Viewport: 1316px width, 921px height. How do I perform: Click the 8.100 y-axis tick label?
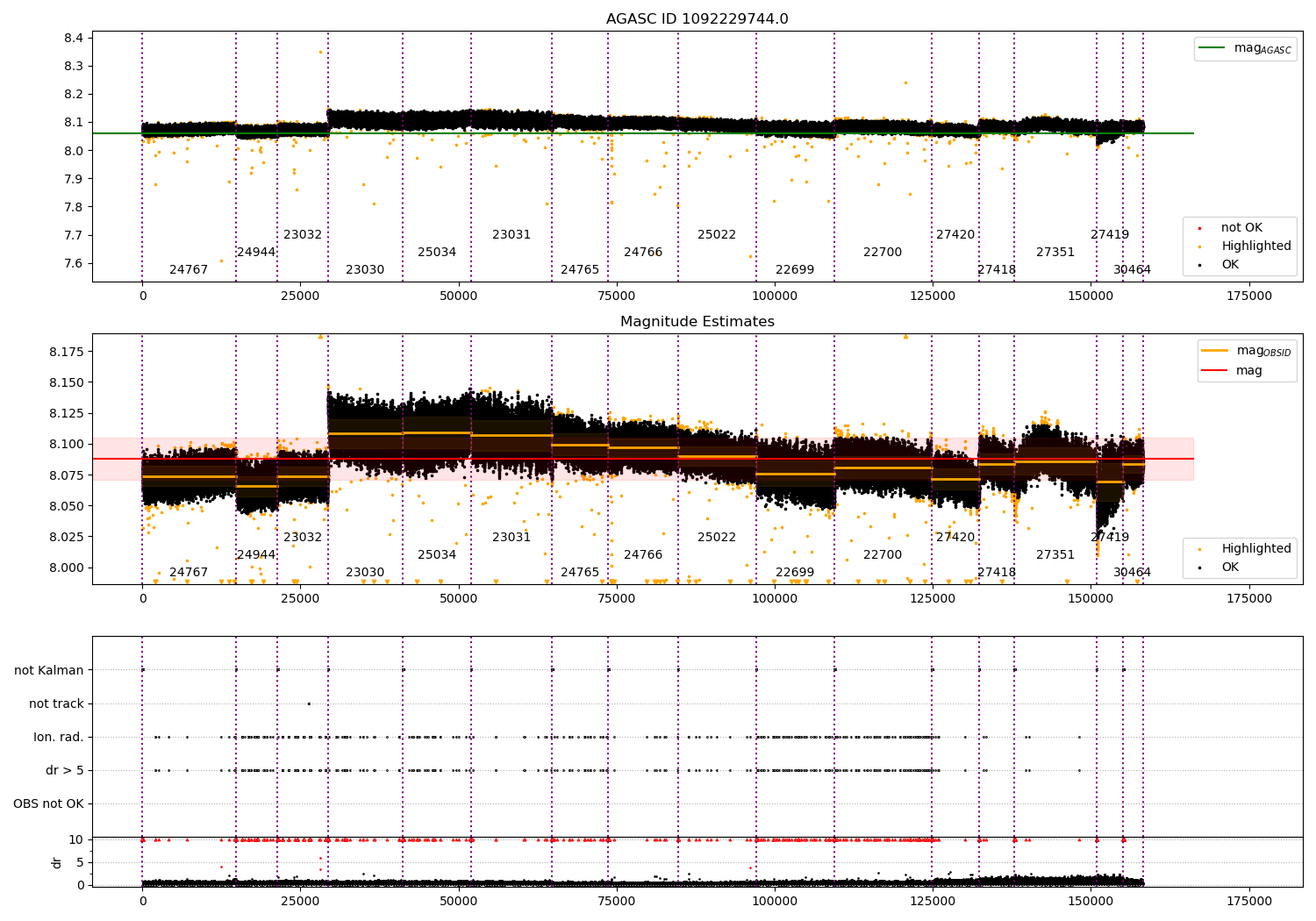(x=67, y=445)
